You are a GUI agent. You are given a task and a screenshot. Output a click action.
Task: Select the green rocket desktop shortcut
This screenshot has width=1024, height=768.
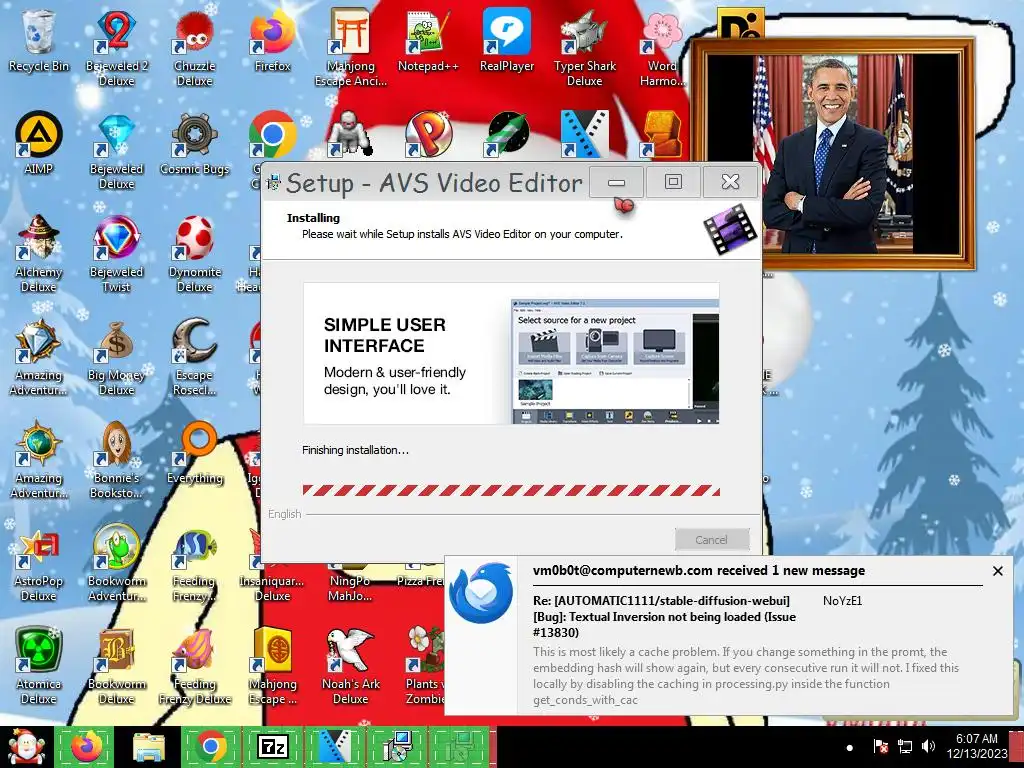click(x=507, y=135)
